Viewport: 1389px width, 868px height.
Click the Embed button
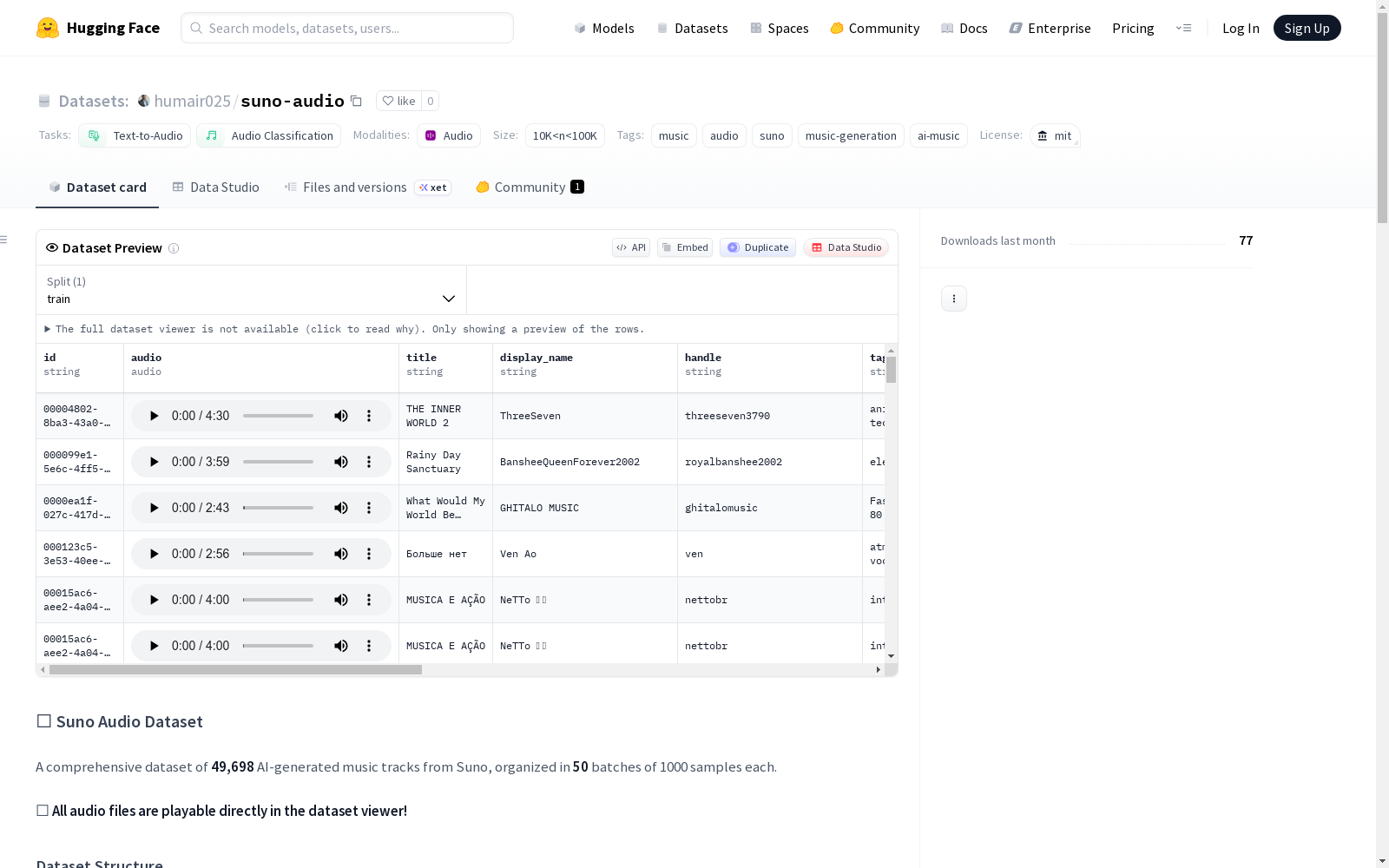tap(685, 247)
